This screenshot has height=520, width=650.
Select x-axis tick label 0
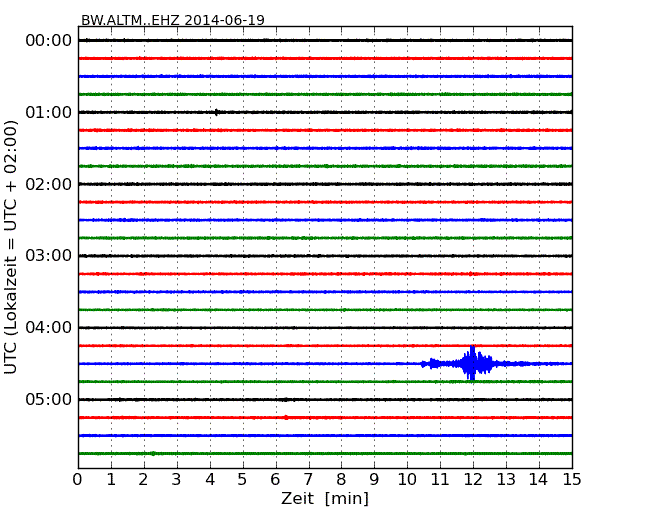click(x=78, y=480)
